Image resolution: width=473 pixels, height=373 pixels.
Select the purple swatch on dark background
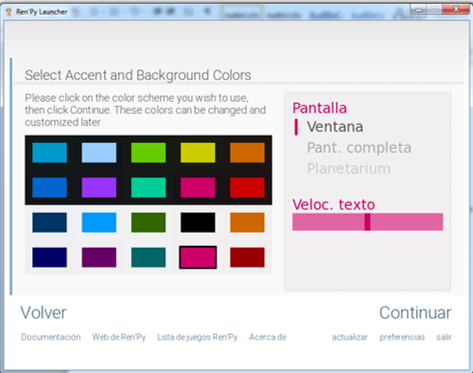point(99,187)
